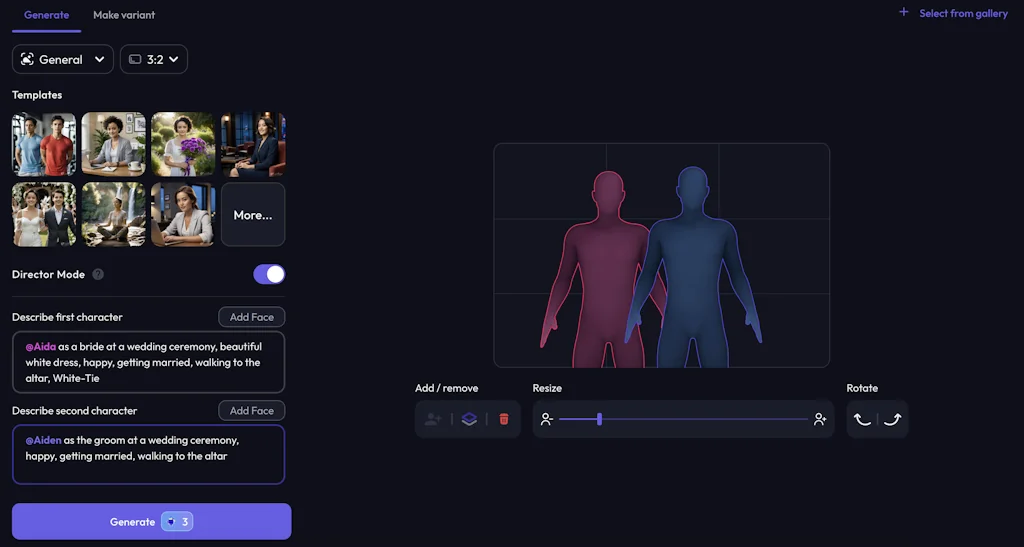Click the Resize slider handle
The width and height of the screenshot is (1024, 547).
(600, 419)
